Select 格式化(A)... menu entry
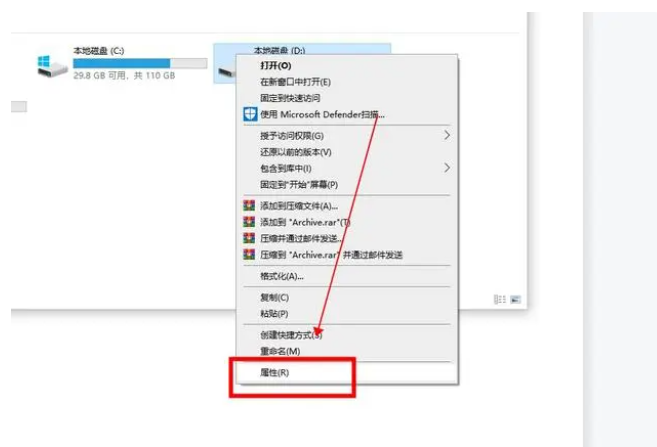The image size is (657, 447). click(282, 276)
